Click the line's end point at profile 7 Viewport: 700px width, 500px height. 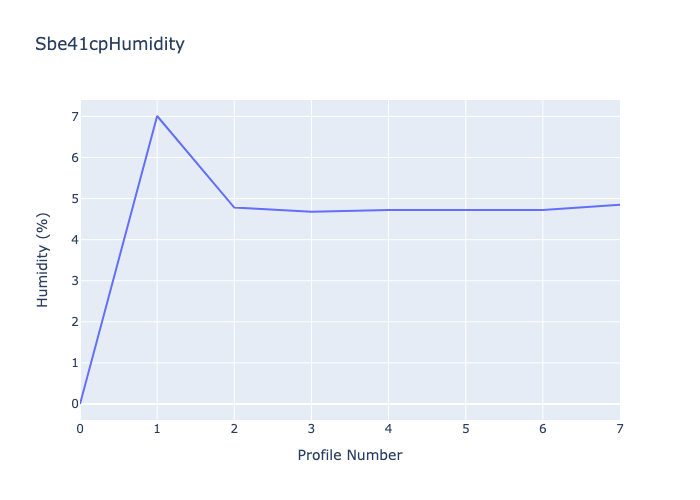click(619, 205)
